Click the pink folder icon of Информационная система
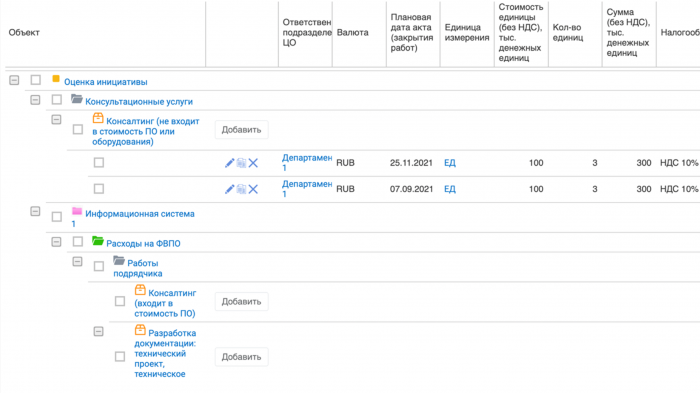Viewport: 700px width, 393px height. (x=77, y=211)
